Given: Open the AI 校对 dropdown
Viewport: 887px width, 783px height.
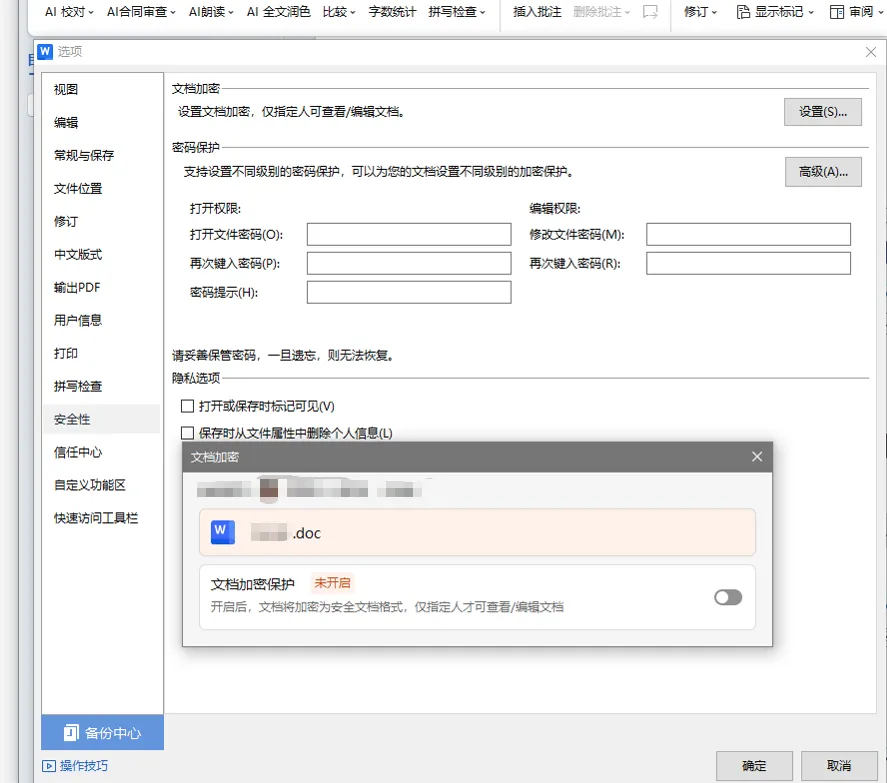Looking at the screenshot, I should [69, 12].
